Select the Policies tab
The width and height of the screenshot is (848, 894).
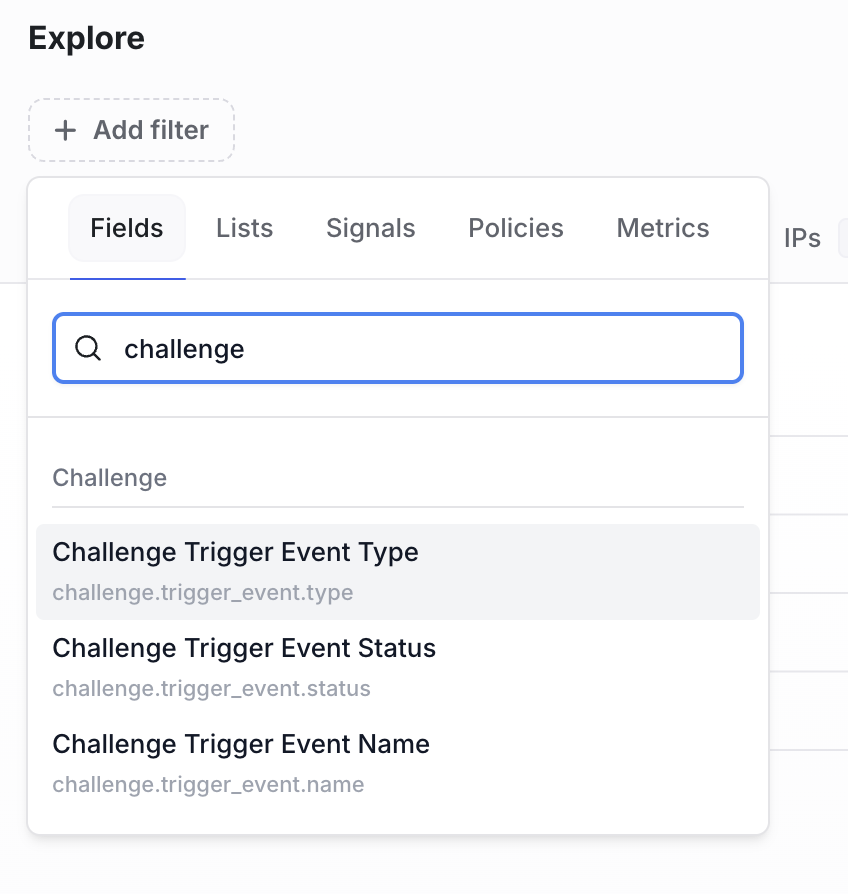(516, 228)
